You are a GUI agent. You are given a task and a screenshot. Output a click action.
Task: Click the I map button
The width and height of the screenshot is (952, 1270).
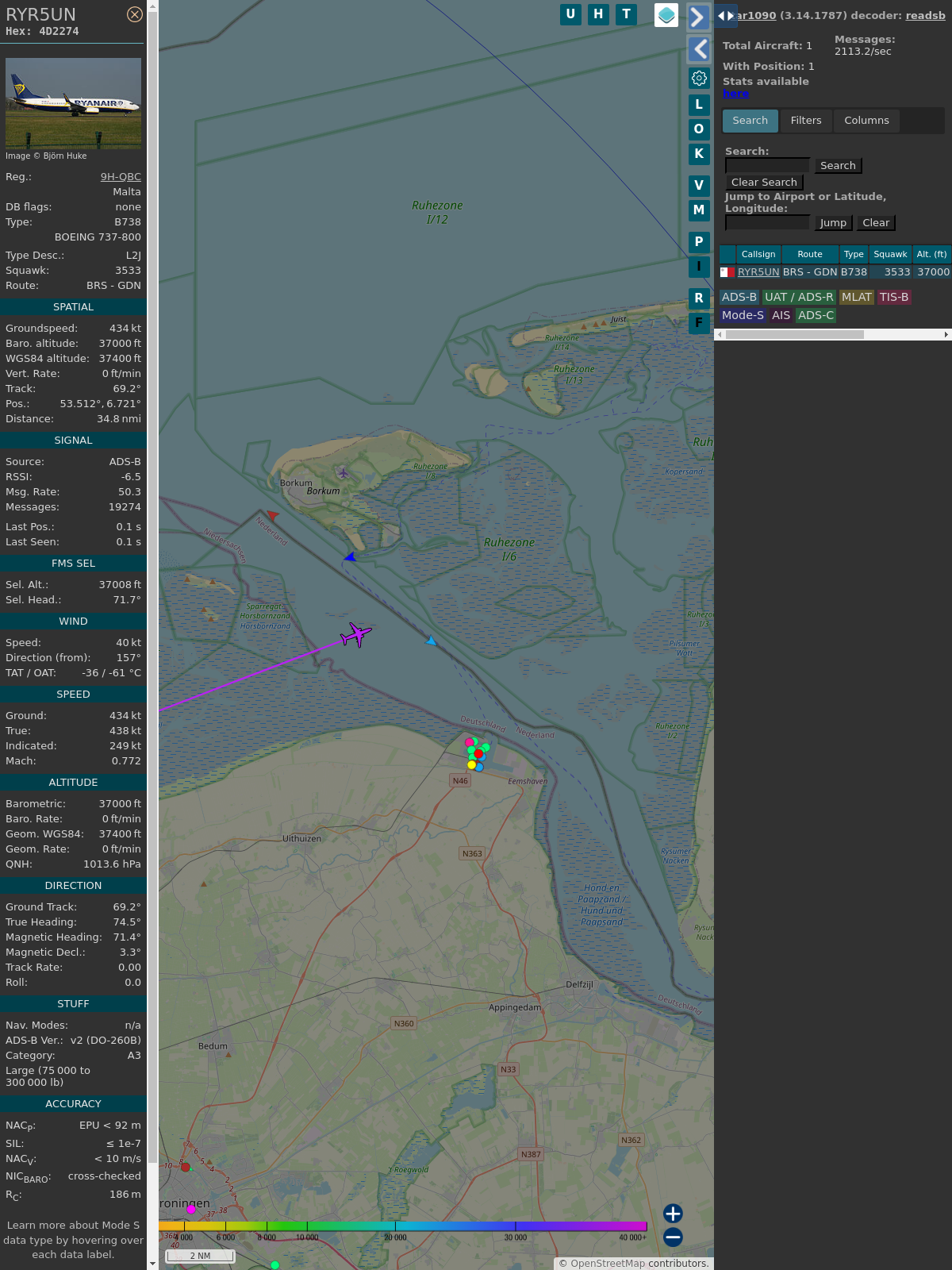point(699,267)
